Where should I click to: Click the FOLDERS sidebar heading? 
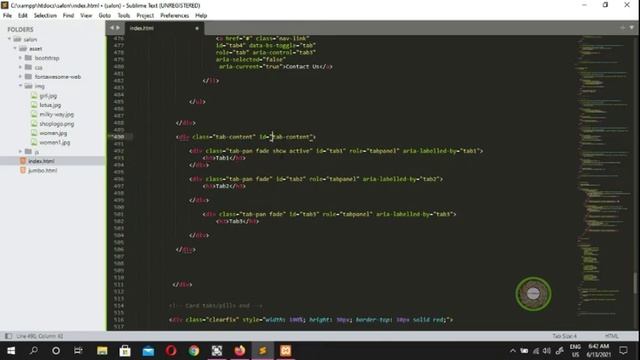click(x=20, y=29)
